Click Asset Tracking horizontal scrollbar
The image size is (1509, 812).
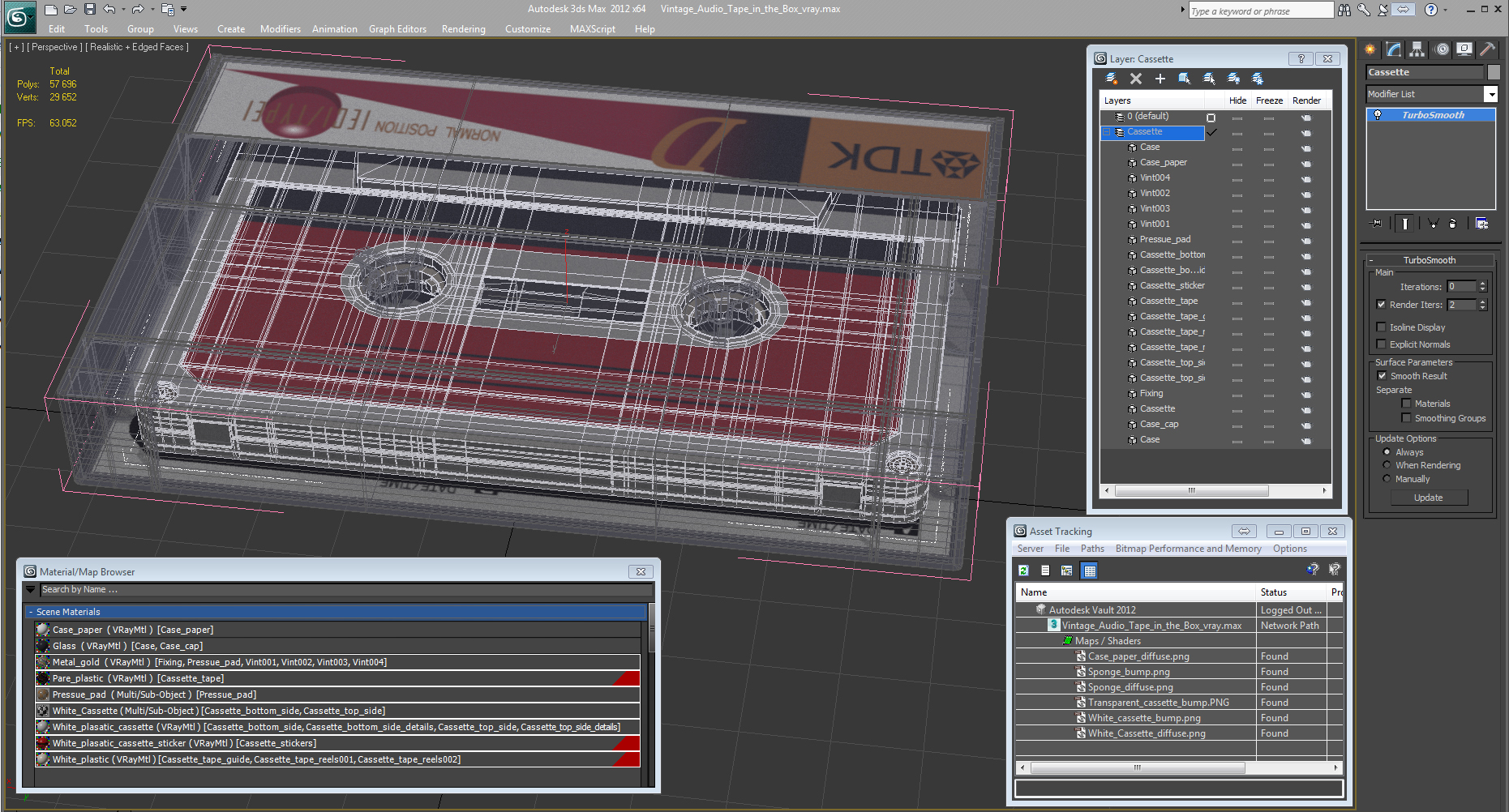click(1138, 767)
